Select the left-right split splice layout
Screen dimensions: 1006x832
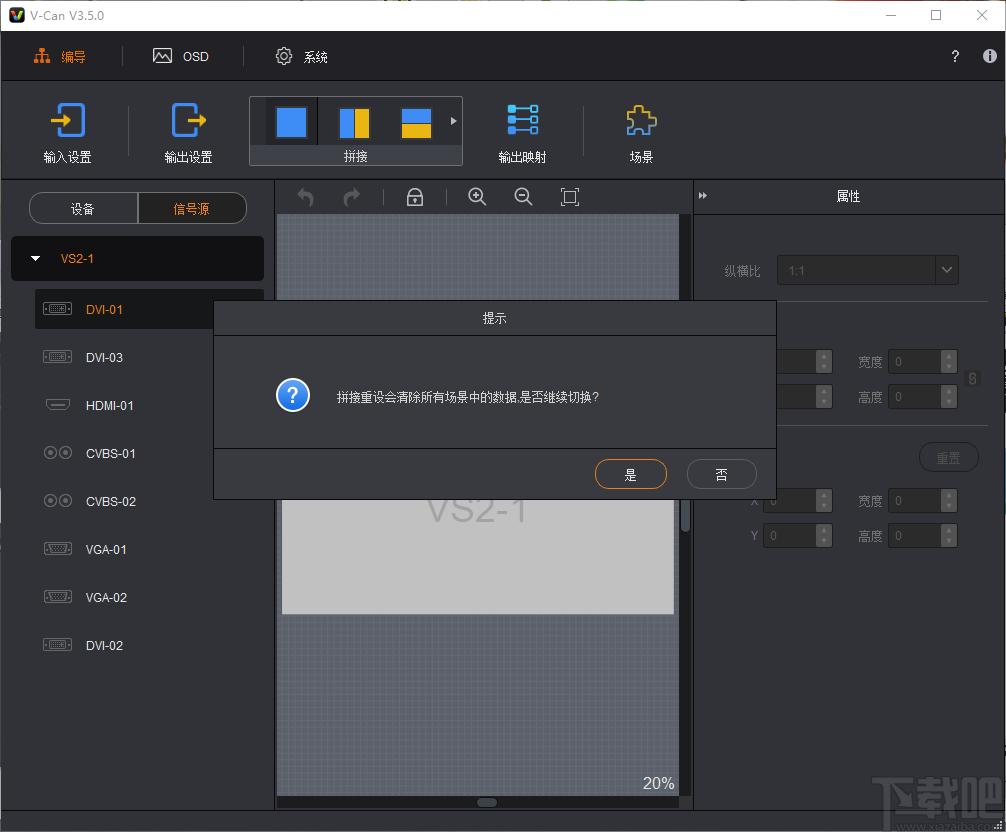(354, 123)
